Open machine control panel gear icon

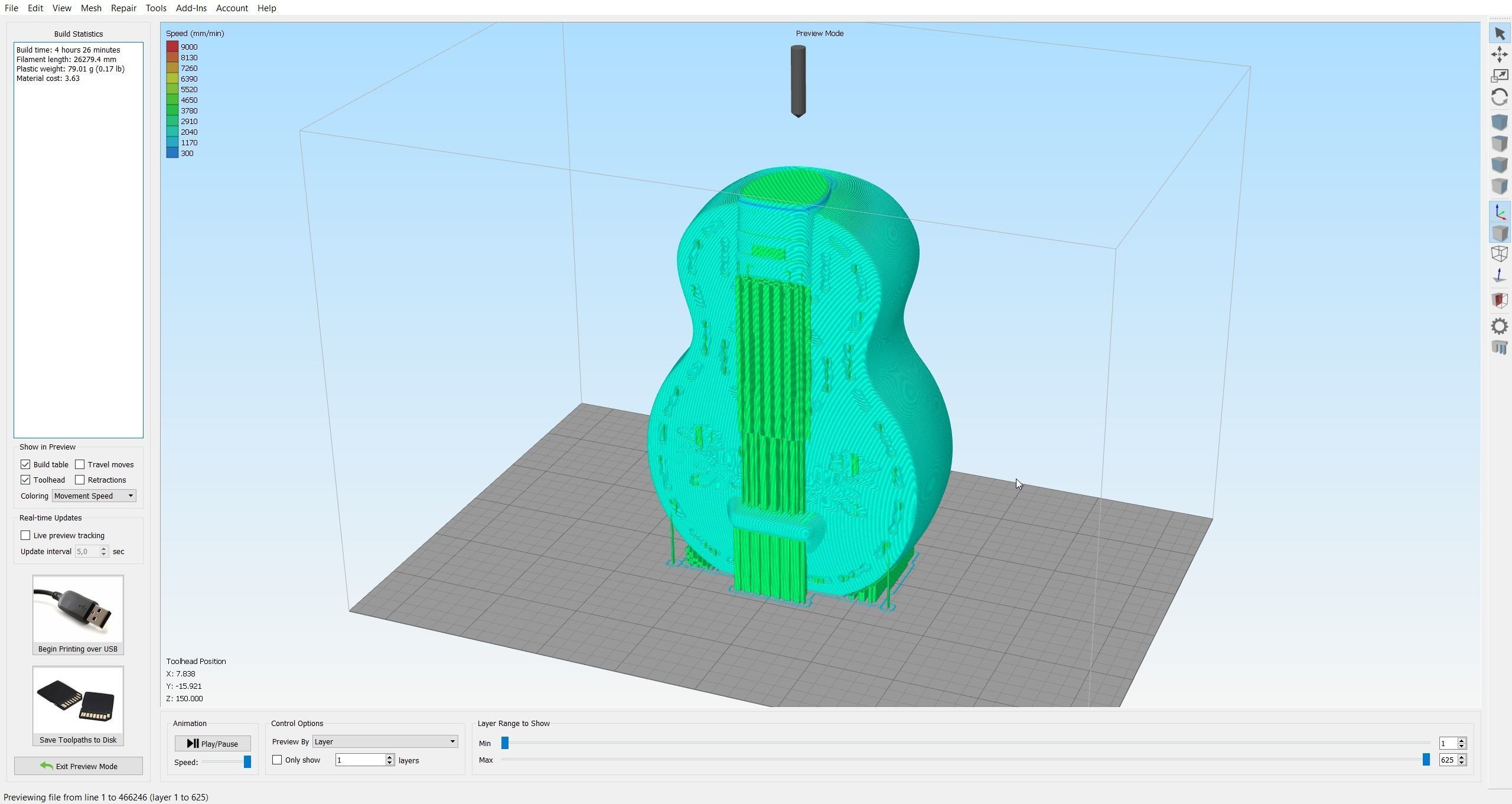[1499, 326]
